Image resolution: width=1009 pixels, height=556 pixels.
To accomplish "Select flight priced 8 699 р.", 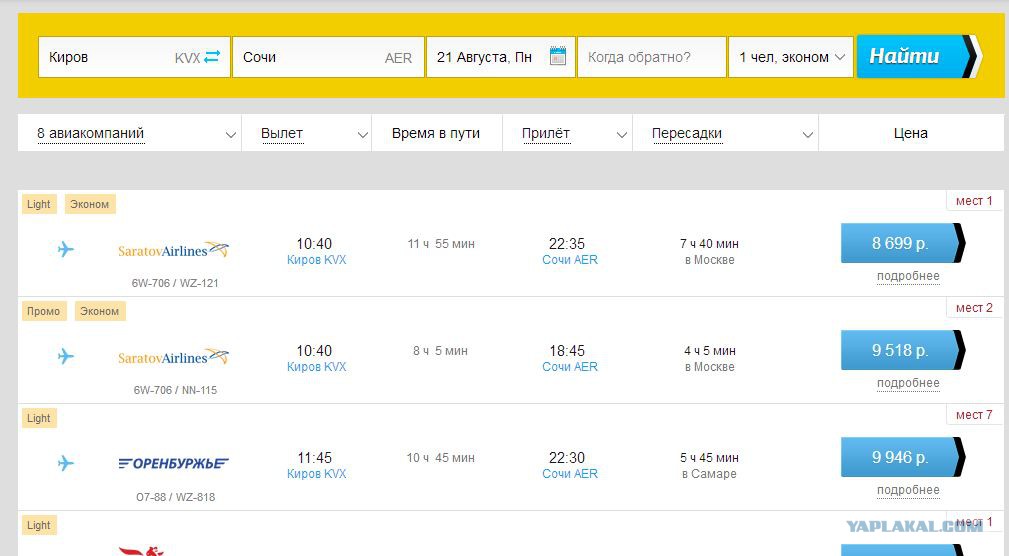I will click(903, 243).
